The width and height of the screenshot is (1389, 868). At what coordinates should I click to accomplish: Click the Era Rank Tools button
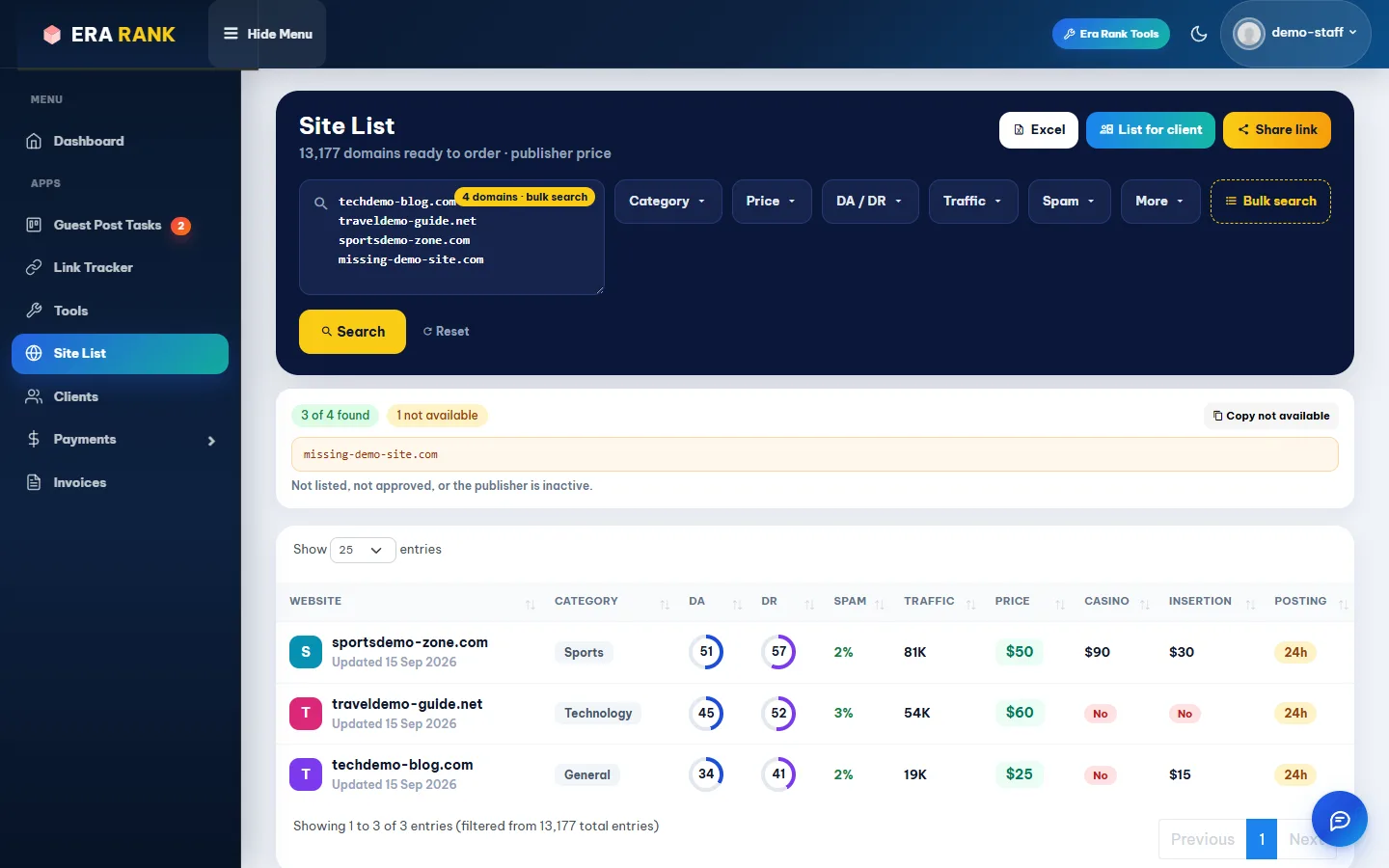click(1111, 34)
